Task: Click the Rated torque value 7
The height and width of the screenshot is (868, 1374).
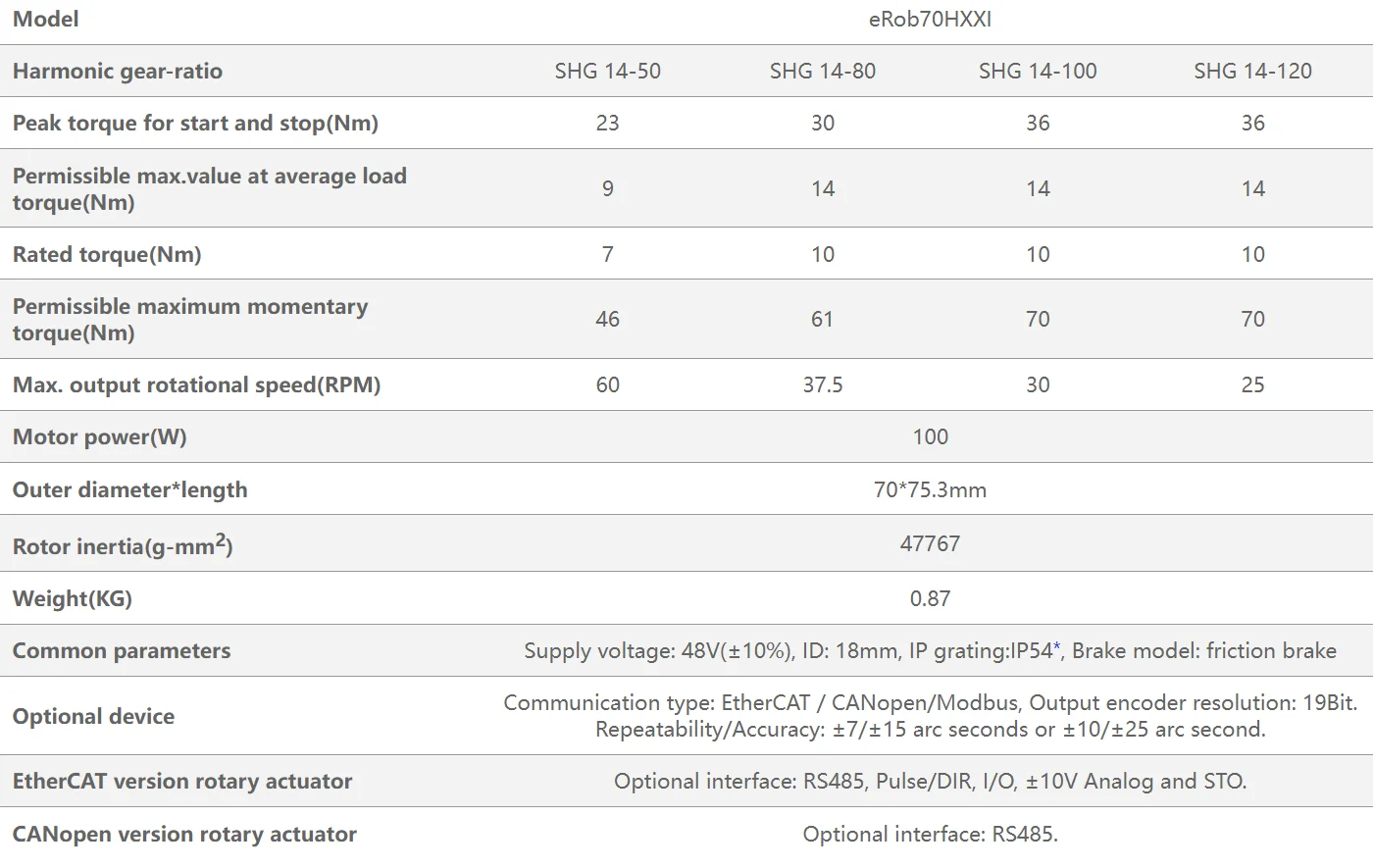Action: click(607, 255)
